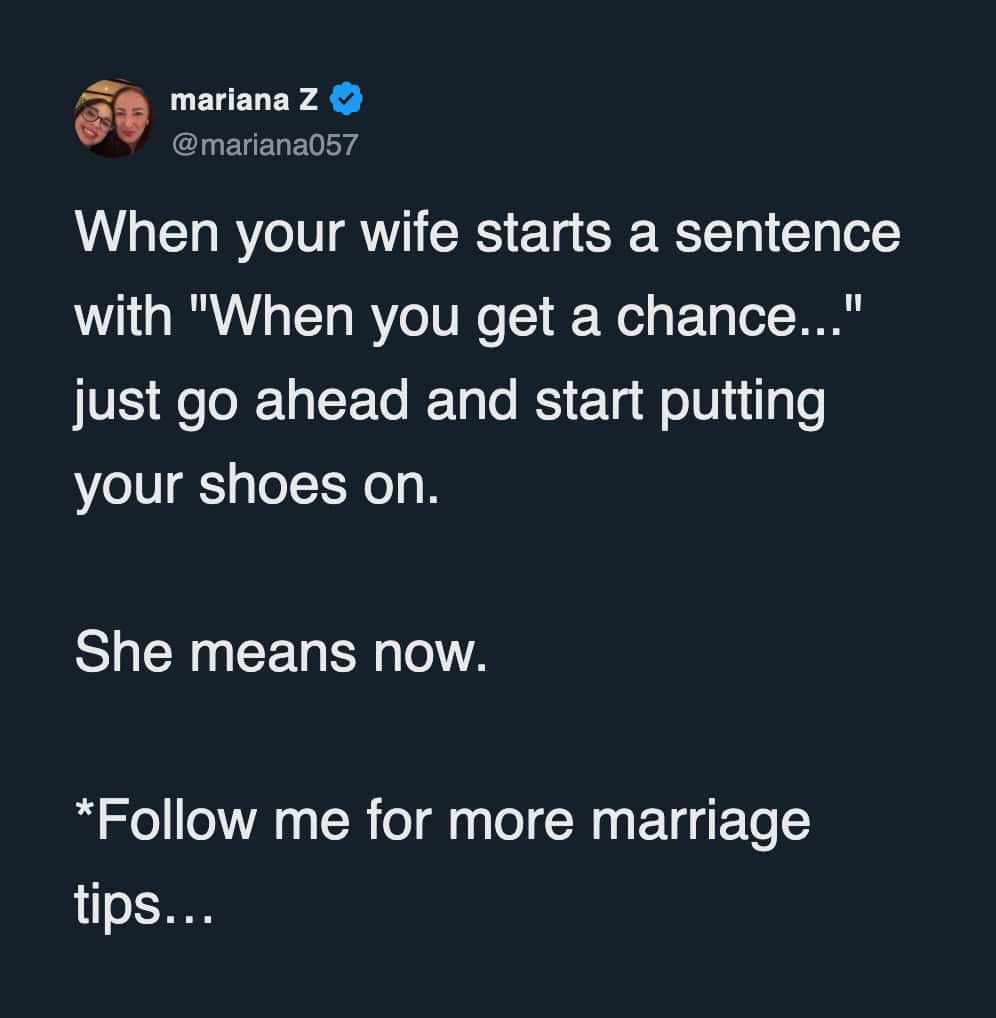Click the word "tips…" at the bottom
Image resolution: width=996 pixels, height=1018 pixels.
[143, 906]
